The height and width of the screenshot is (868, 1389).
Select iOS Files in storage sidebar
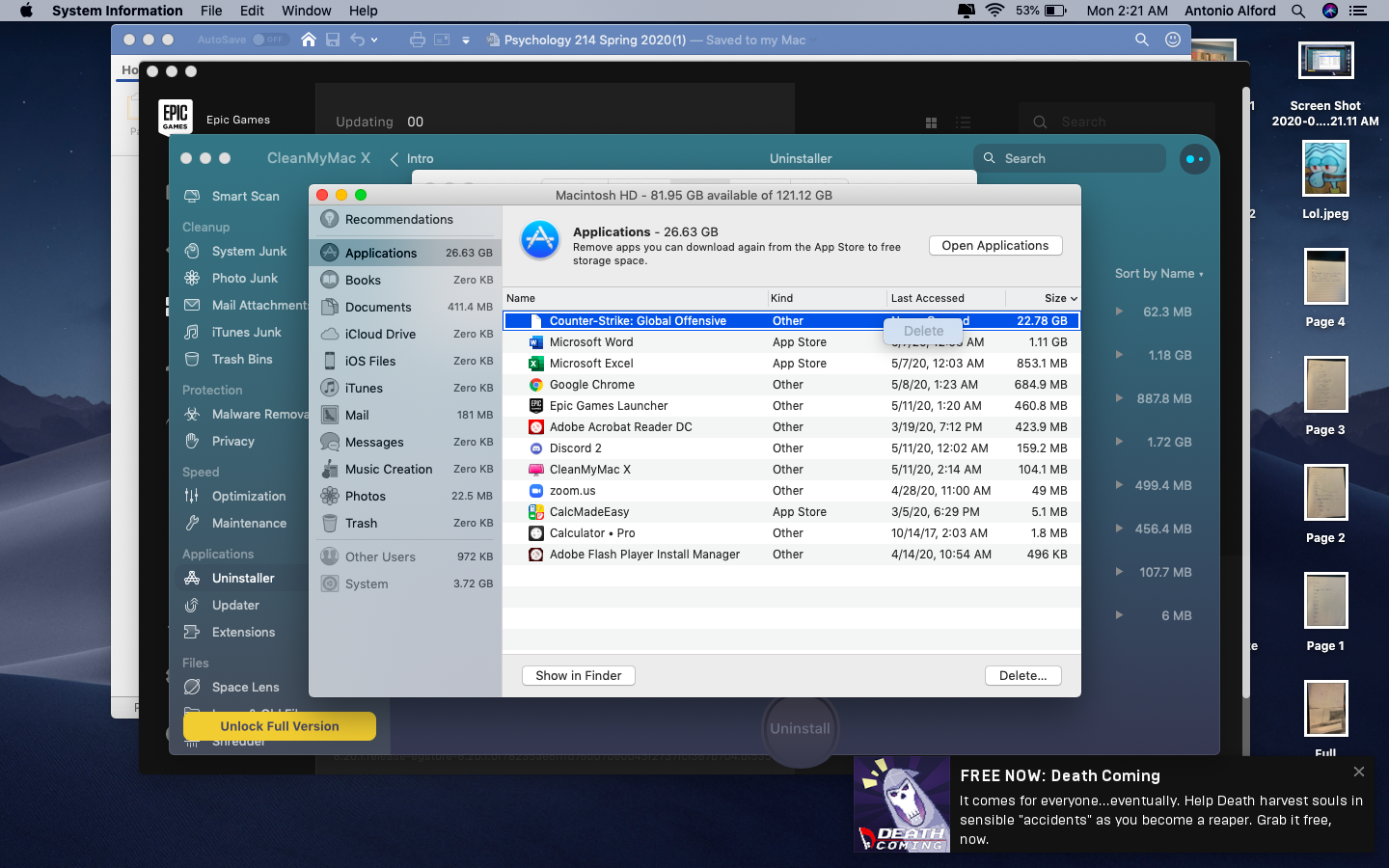coord(405,361)
